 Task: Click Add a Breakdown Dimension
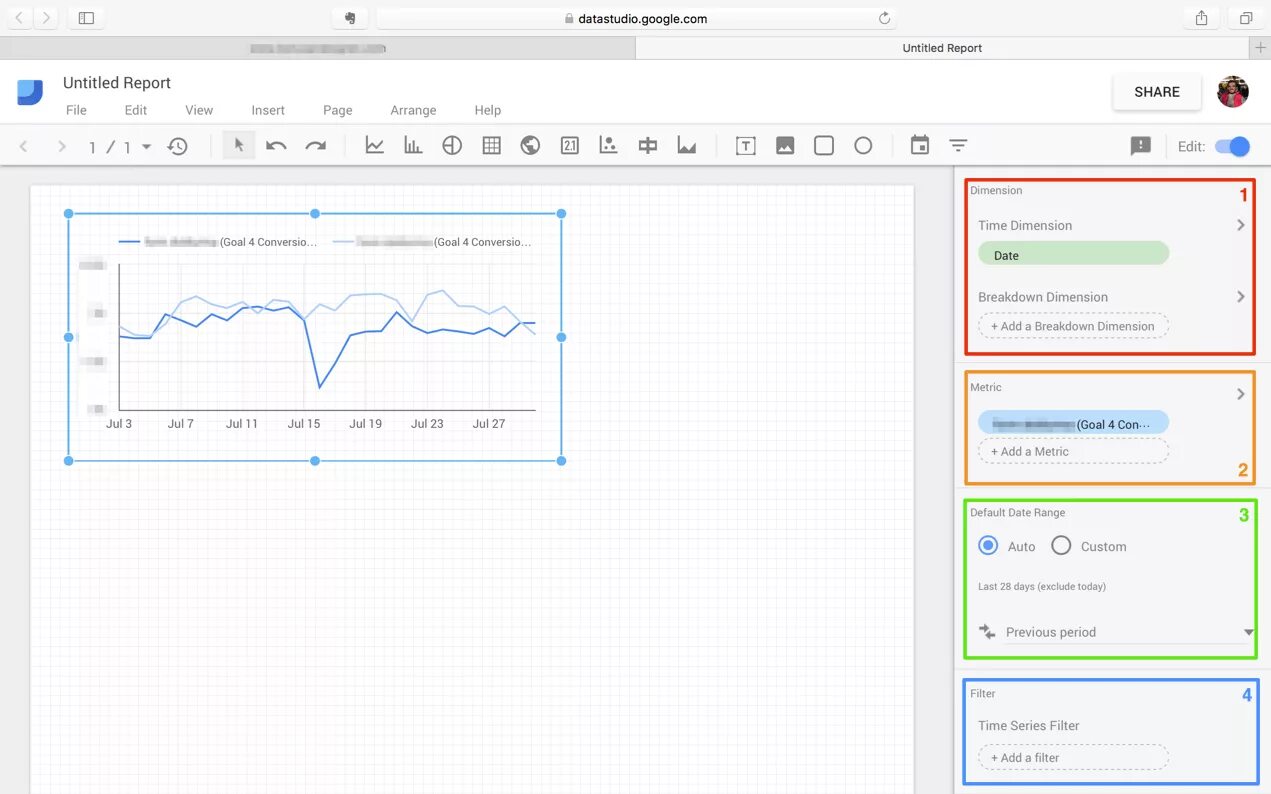tap(1073, 326)
